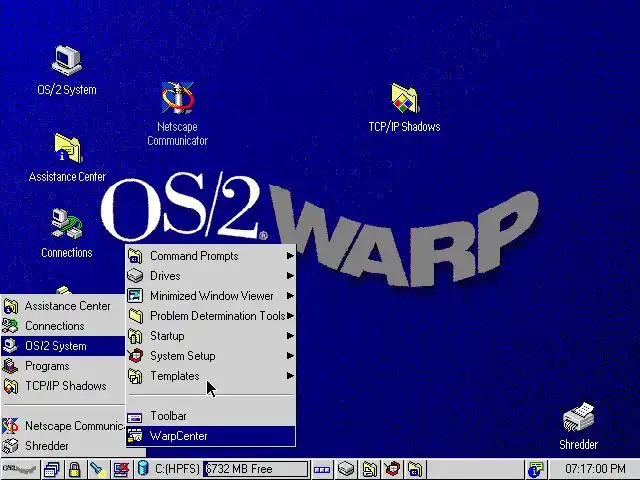Select OS/2 System in the WarpCenter menu

click(63, 346)
